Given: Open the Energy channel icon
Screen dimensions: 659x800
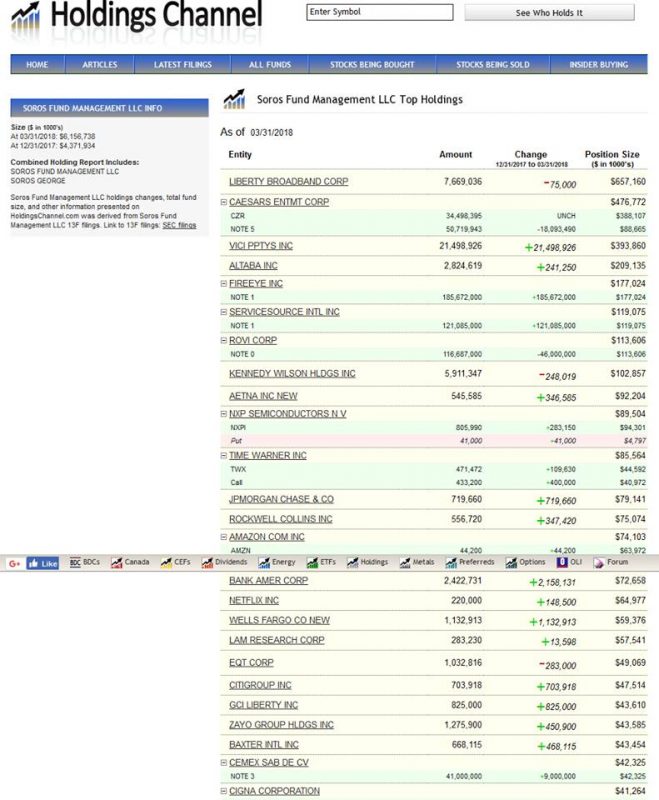Looking at the screenshot, I should point(264,563).
